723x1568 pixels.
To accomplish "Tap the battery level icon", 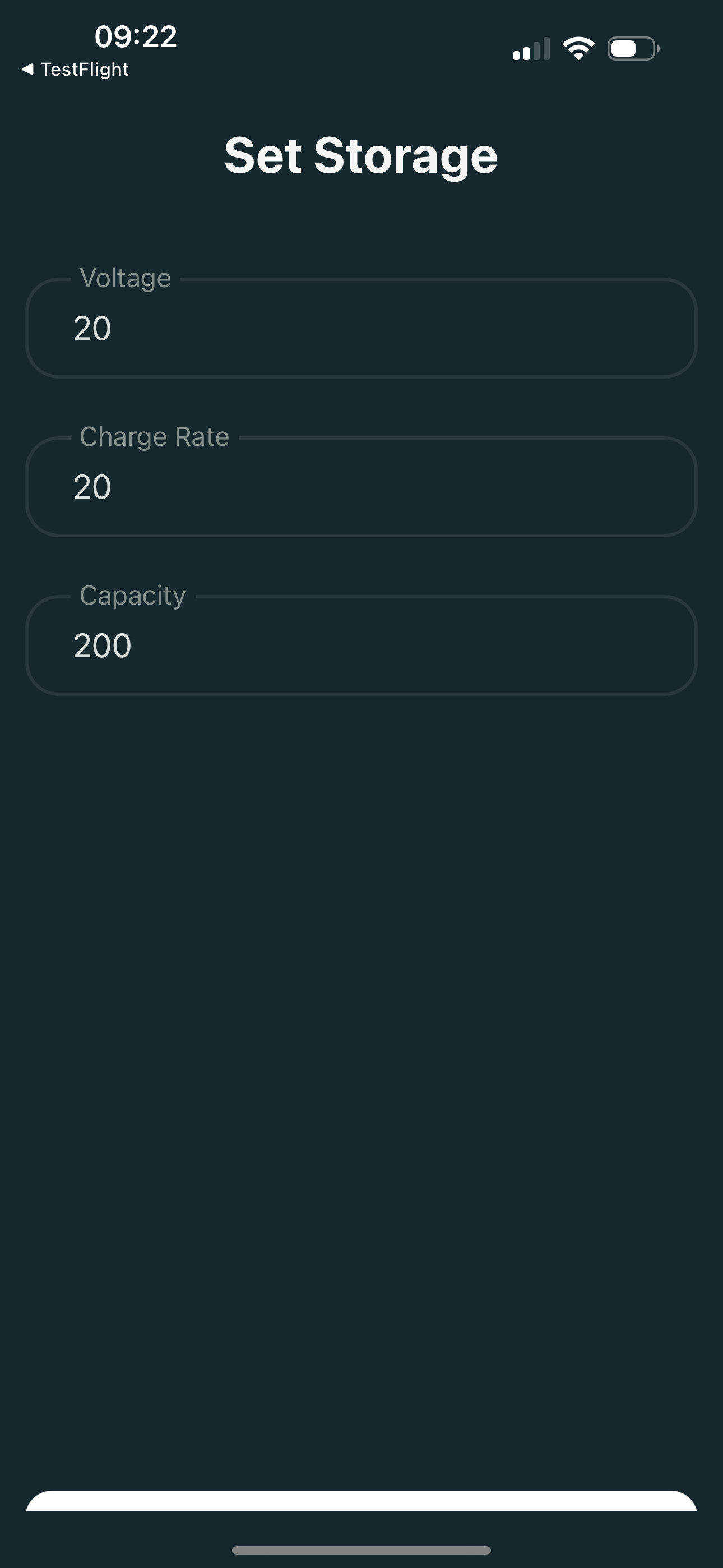I will [633, 49].
